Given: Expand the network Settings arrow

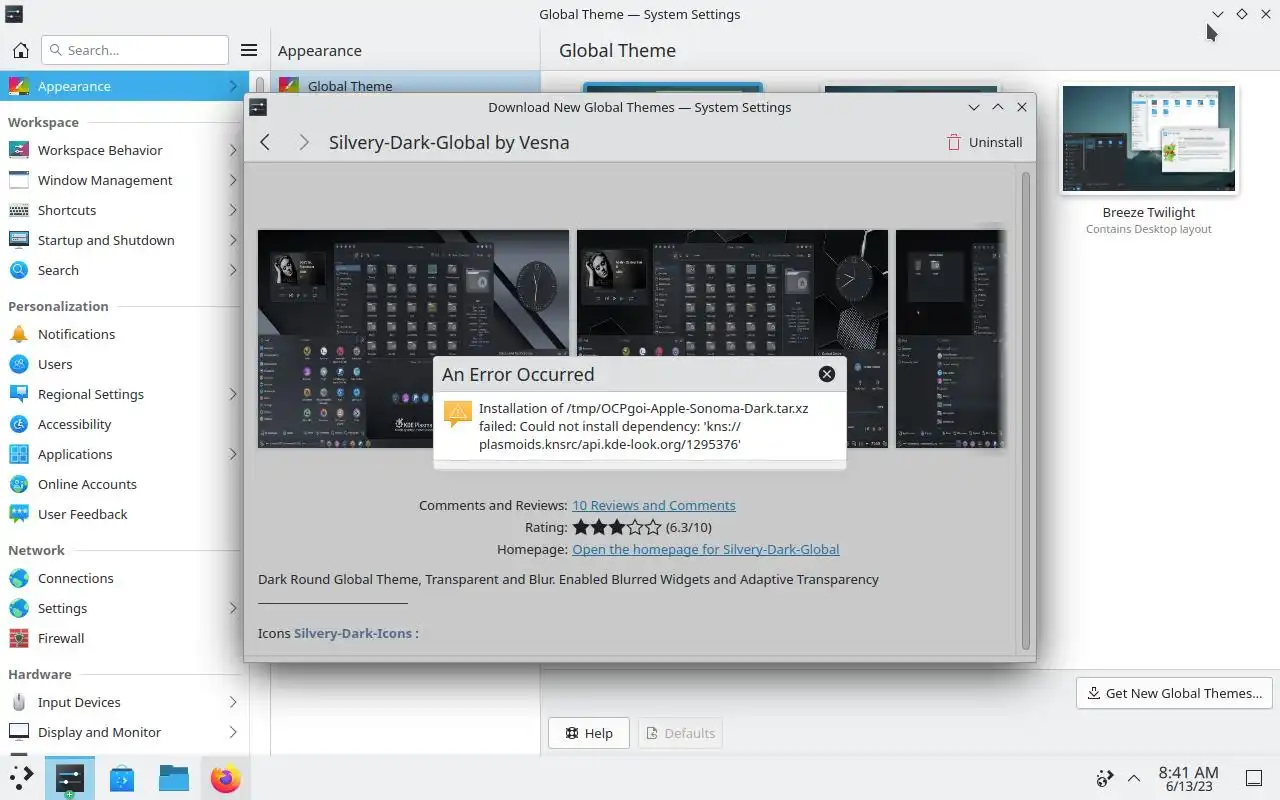Looking at the screenshot, I should pos(233,608).
